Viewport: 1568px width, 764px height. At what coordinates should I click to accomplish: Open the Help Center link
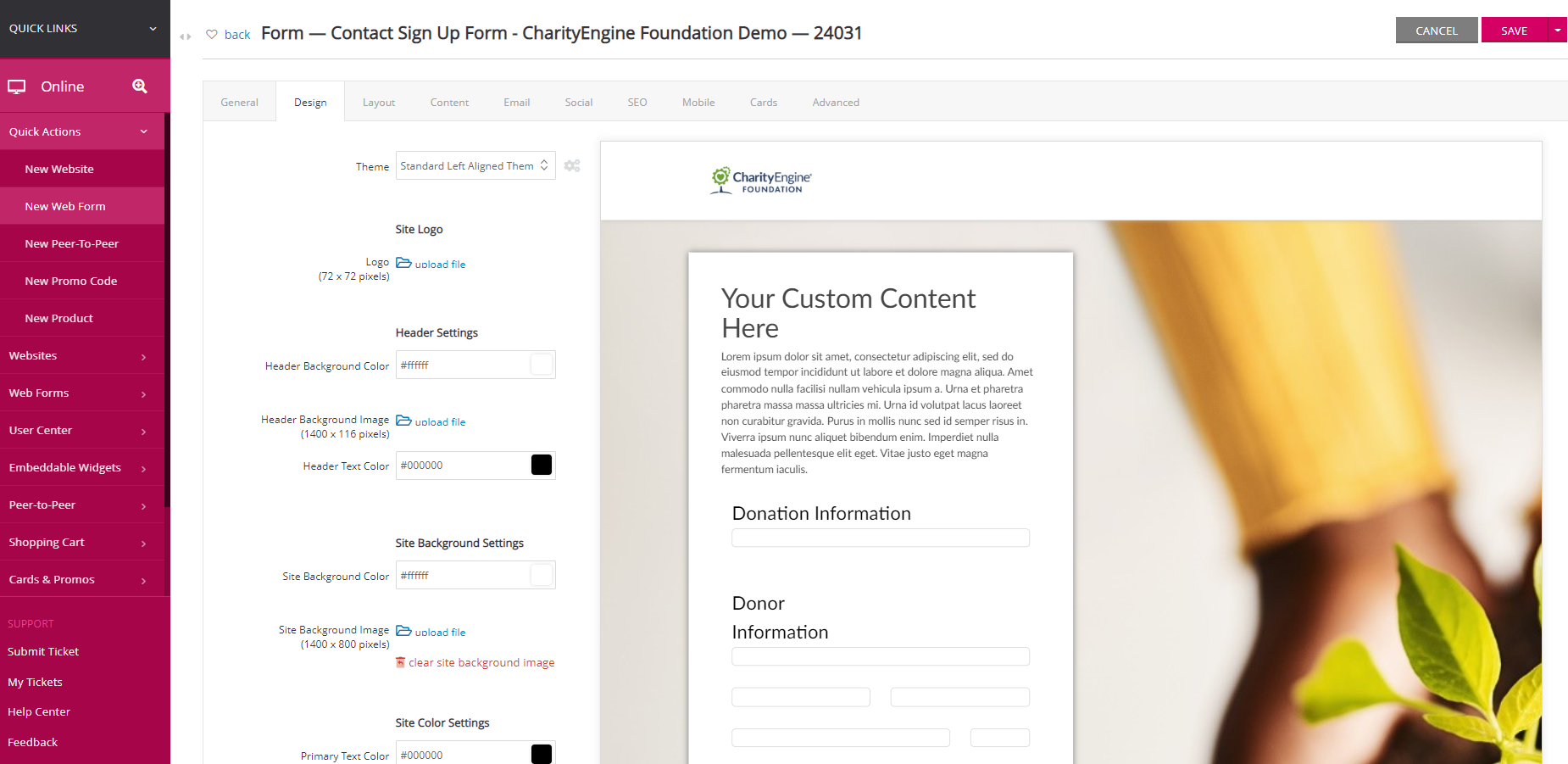39,711
